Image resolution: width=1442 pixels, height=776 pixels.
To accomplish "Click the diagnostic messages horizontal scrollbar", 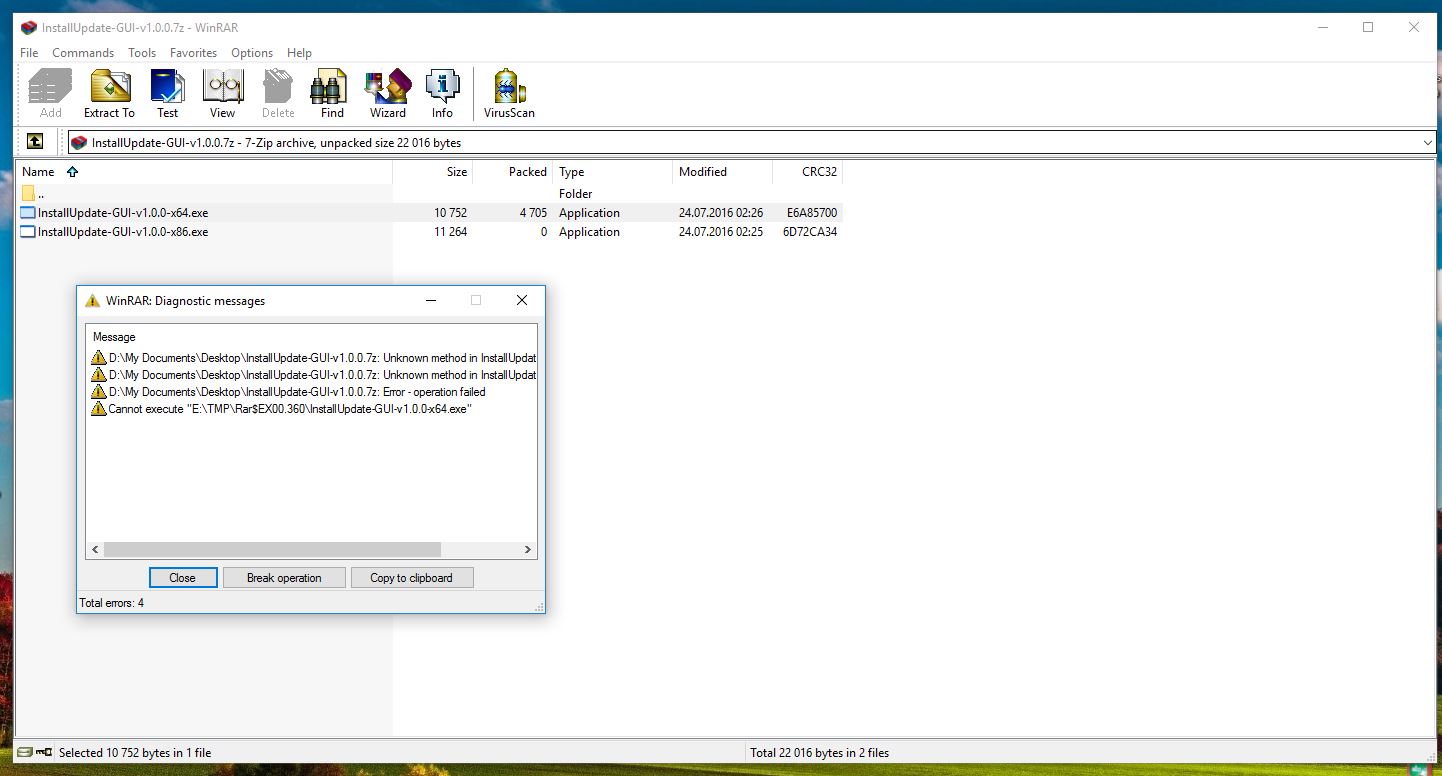I will 272,549.
